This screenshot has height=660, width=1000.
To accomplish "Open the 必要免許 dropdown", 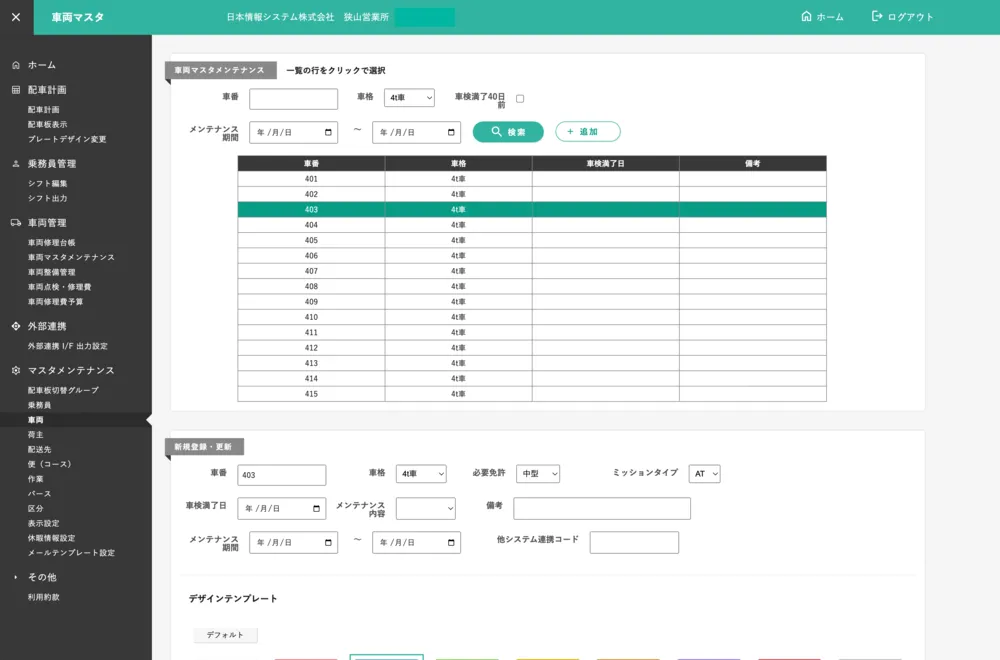I will tap(538, 474).
